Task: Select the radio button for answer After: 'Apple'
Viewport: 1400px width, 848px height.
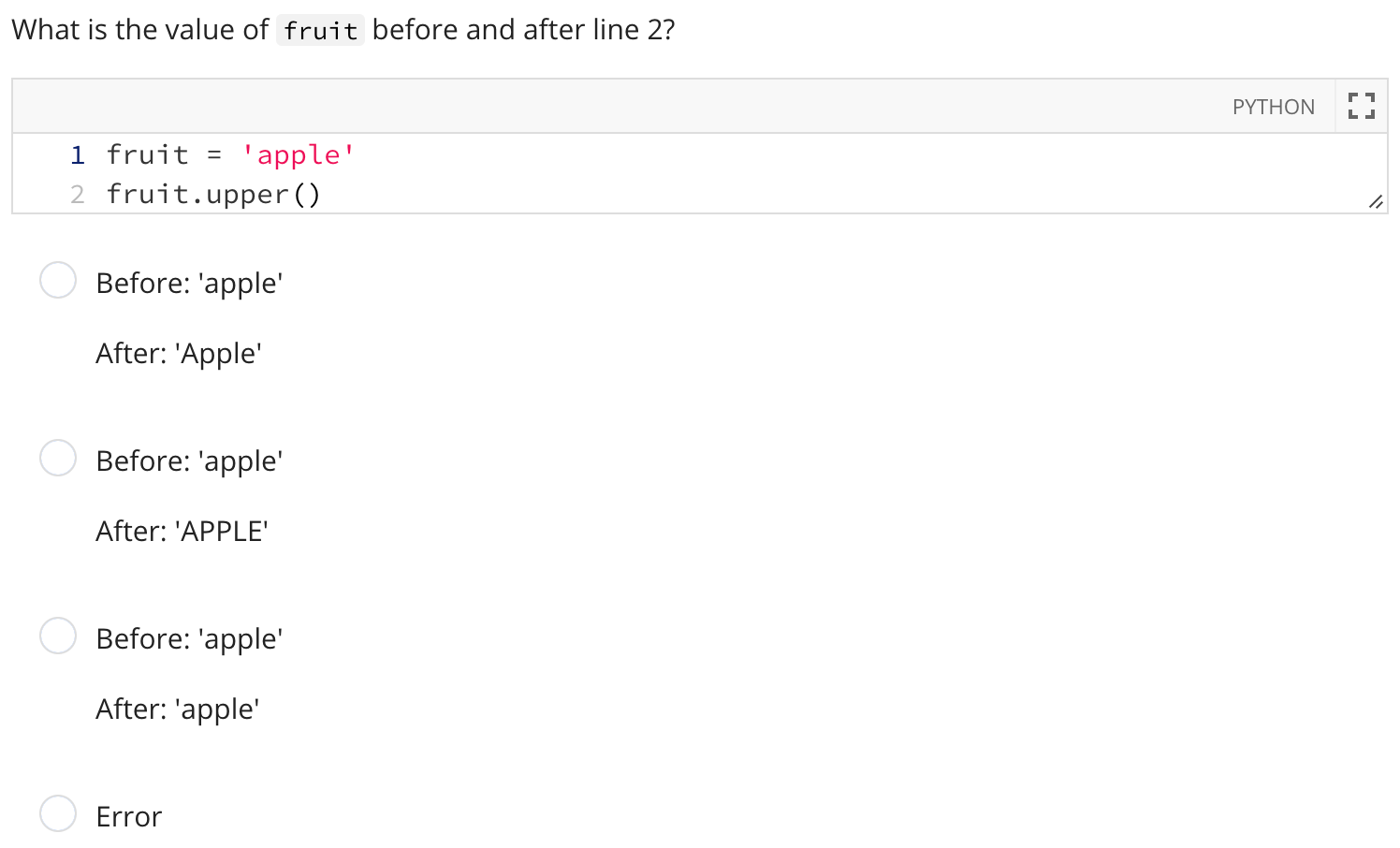Action: pyautogui.click(x=57, y=280)
